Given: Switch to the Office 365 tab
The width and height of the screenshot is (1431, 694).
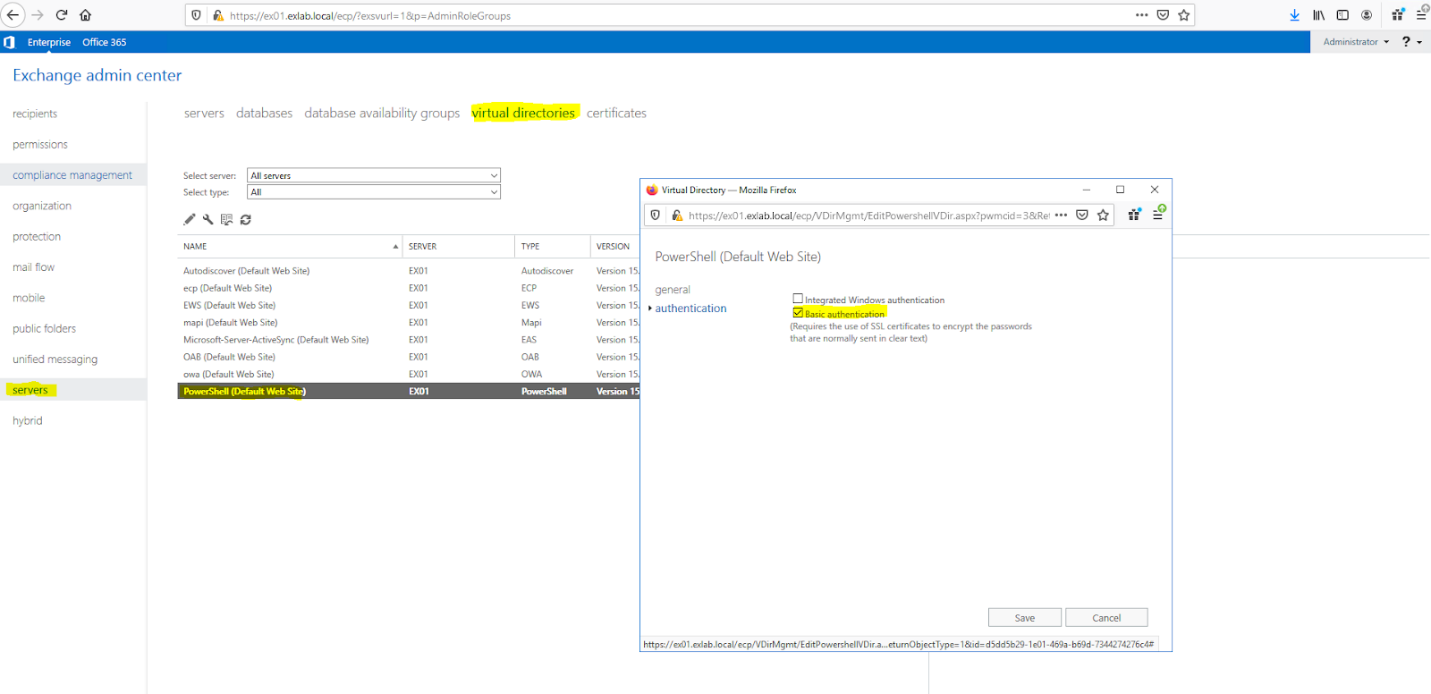Looking at the screenshot, I should point(104,41).
